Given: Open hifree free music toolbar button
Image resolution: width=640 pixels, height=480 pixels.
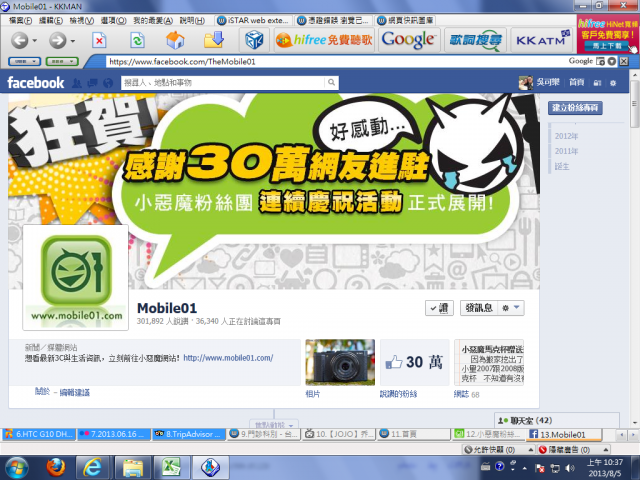Looking at the screenshot, I should (x=324, y=40).
